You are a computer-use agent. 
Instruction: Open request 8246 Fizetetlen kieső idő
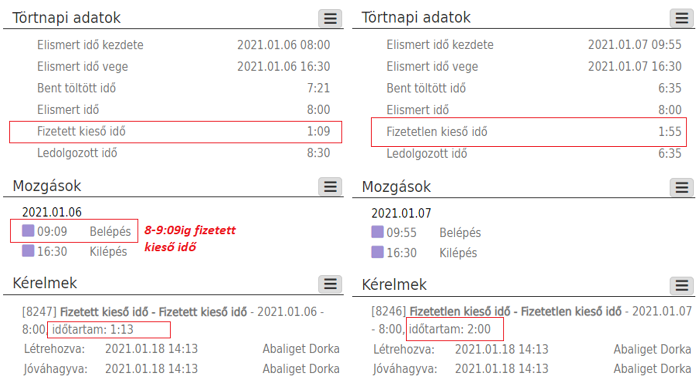pyautogui.click(x=515, y=311)
